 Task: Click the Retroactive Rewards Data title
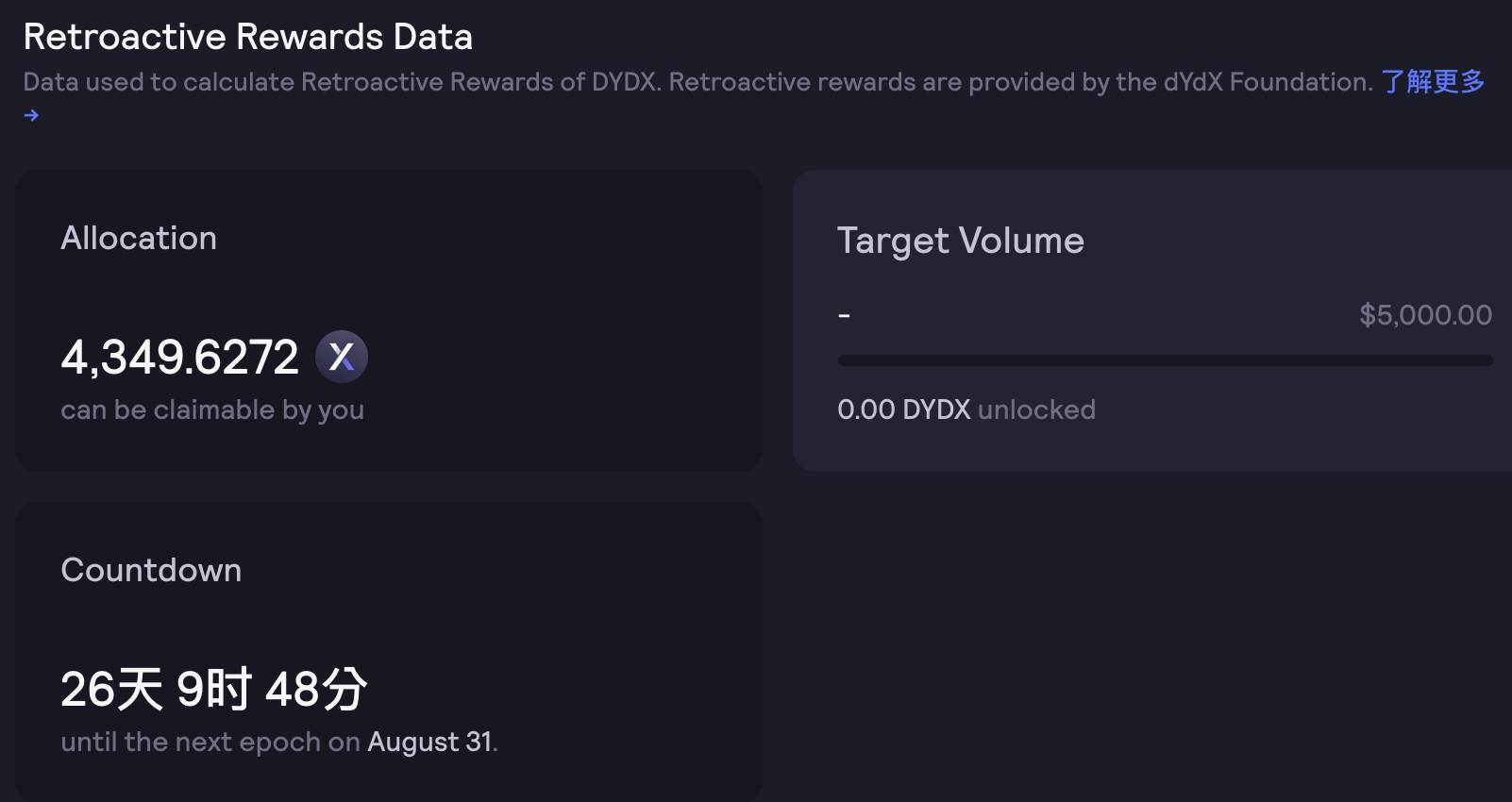[248, 37]
